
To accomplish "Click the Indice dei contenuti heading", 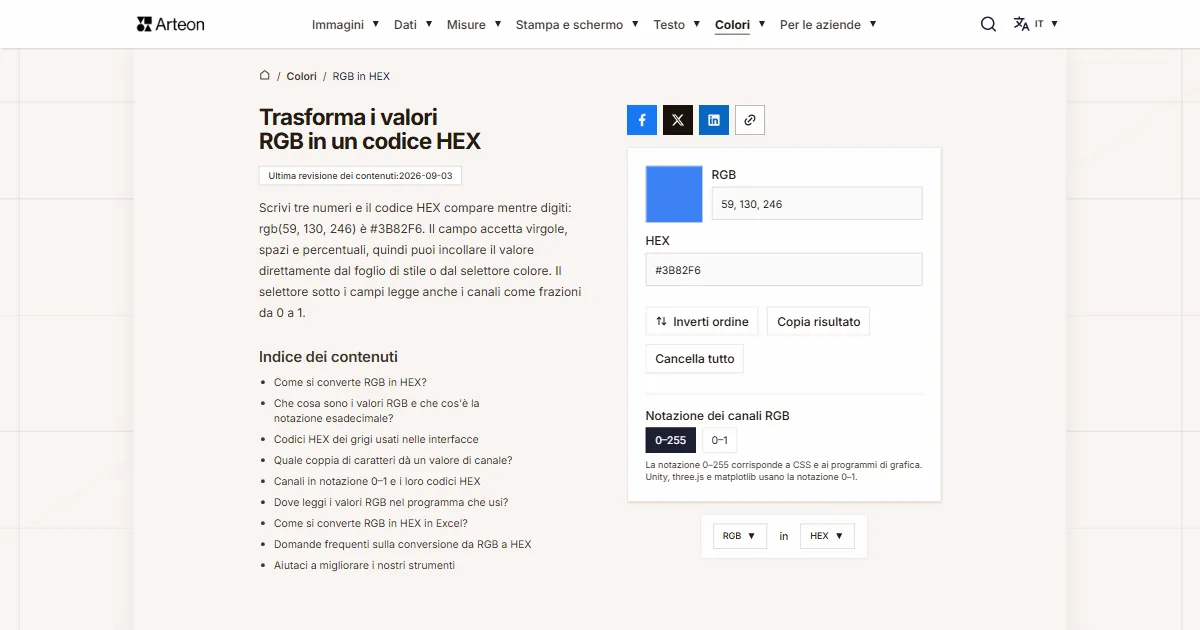I will point(328,357).
